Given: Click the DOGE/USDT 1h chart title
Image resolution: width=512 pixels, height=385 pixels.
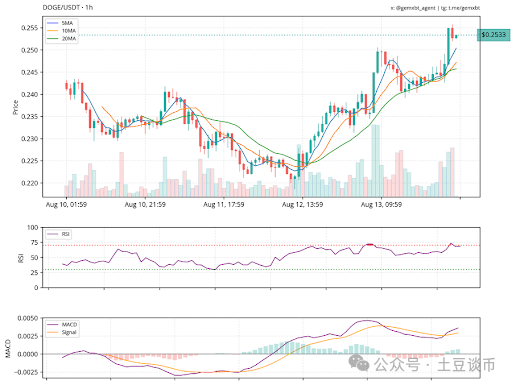Looking at the screenshot, I should pos(68,7).
